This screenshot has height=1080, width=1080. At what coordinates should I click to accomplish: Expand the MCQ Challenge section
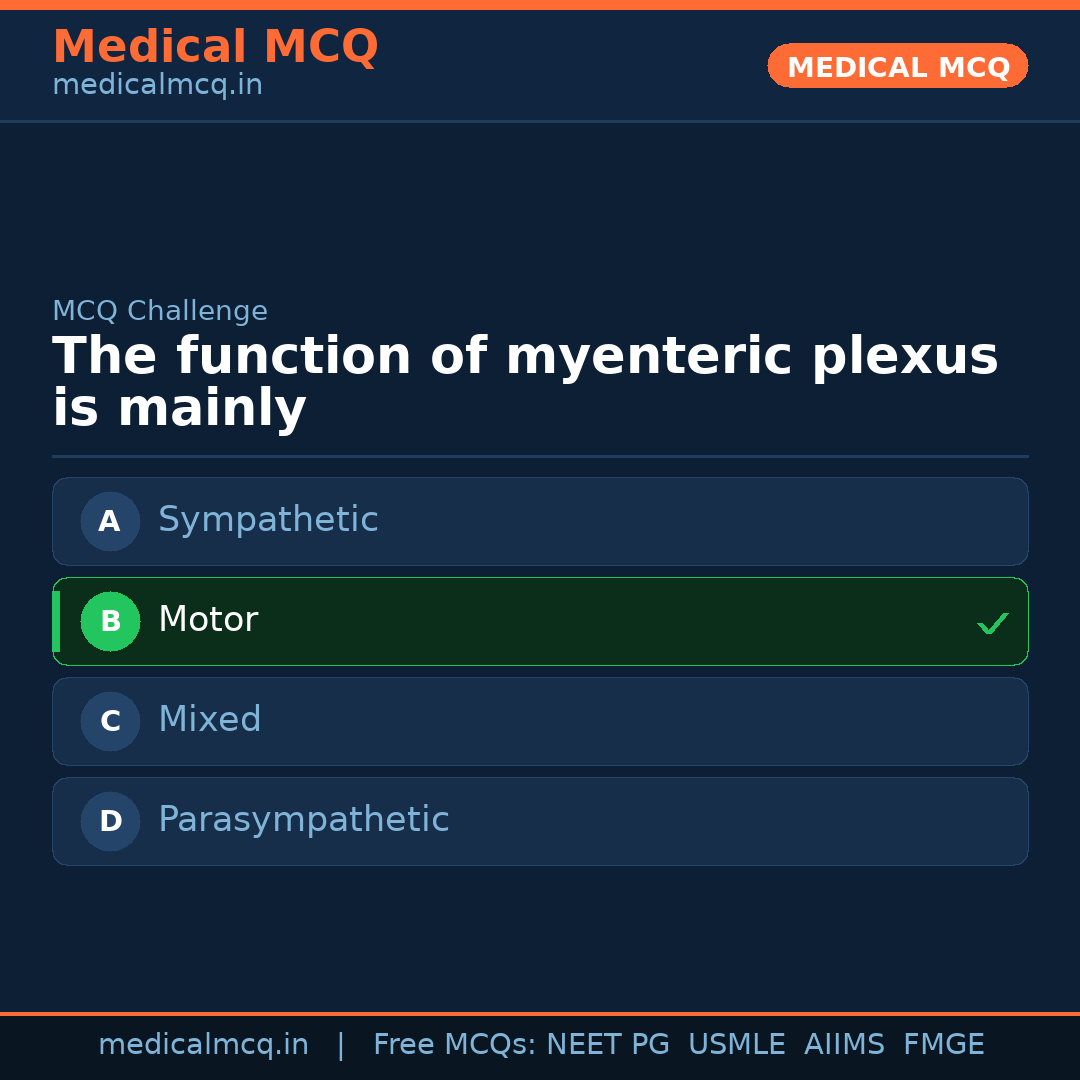(160, 311)
